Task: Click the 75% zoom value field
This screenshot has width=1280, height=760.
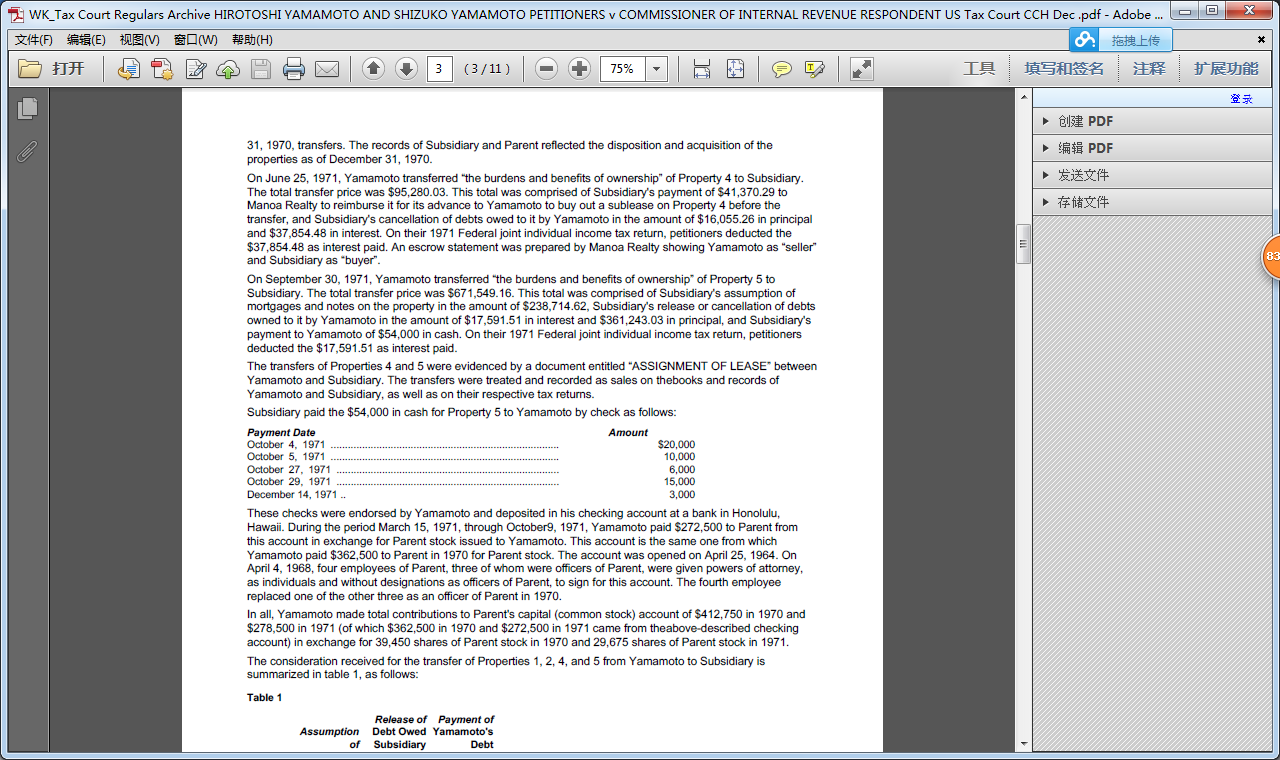Action: (x=623, y=69)
